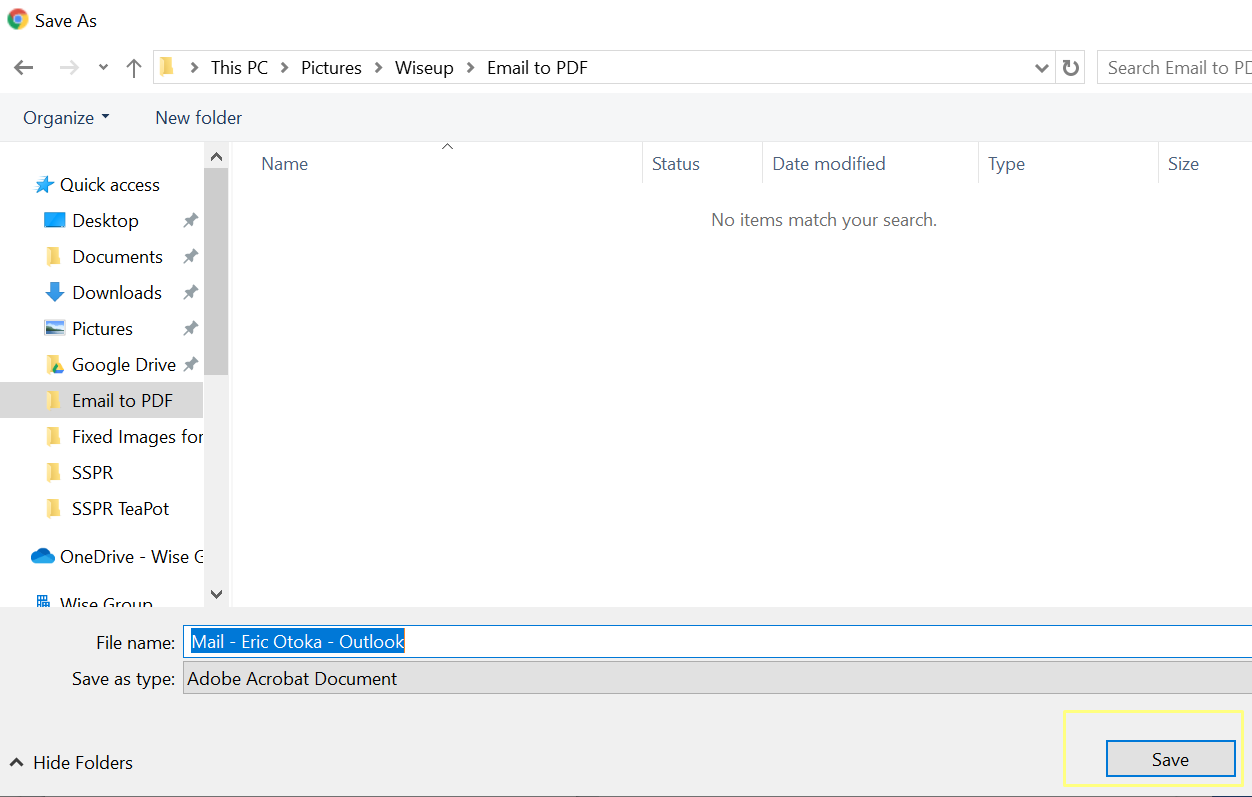The image size is (1252, 797).
Task: Open Google Drive in the sidebar
Action: pos(124,364)
